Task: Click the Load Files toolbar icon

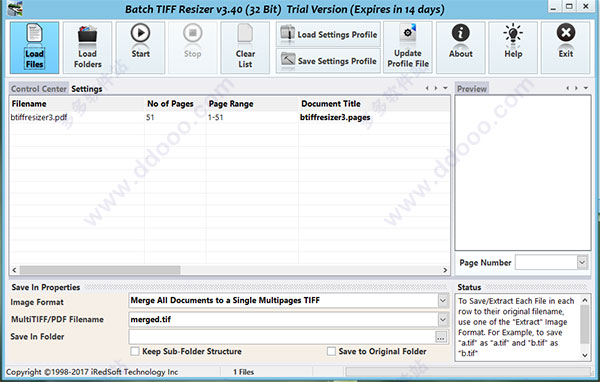Action: pos(34,47)
